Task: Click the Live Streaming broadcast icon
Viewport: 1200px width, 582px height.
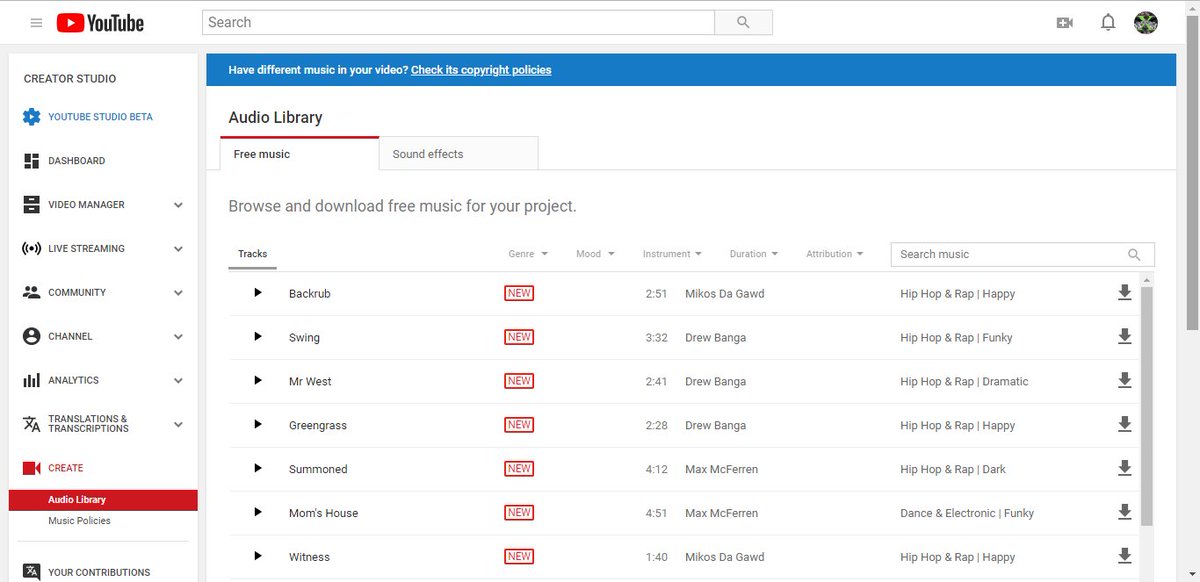Action: pos(31,249)
